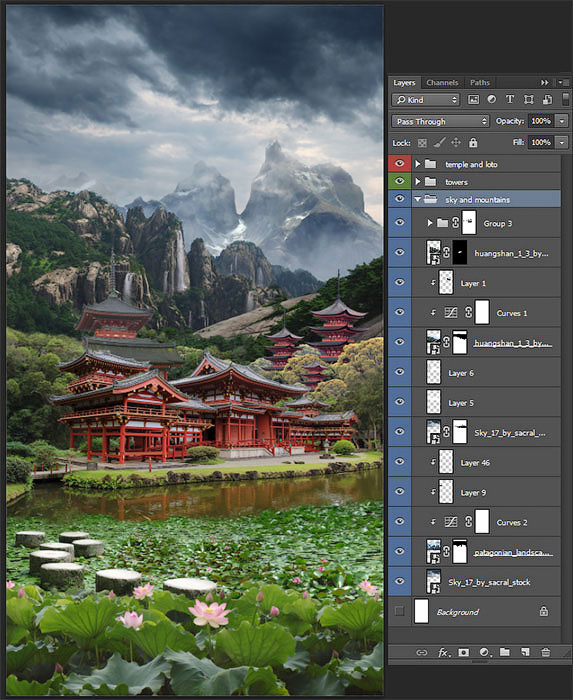The height and width of the screenshot is (700, 573).
Task: Show the Background layer visibility box
Action: tap(399, 611)
